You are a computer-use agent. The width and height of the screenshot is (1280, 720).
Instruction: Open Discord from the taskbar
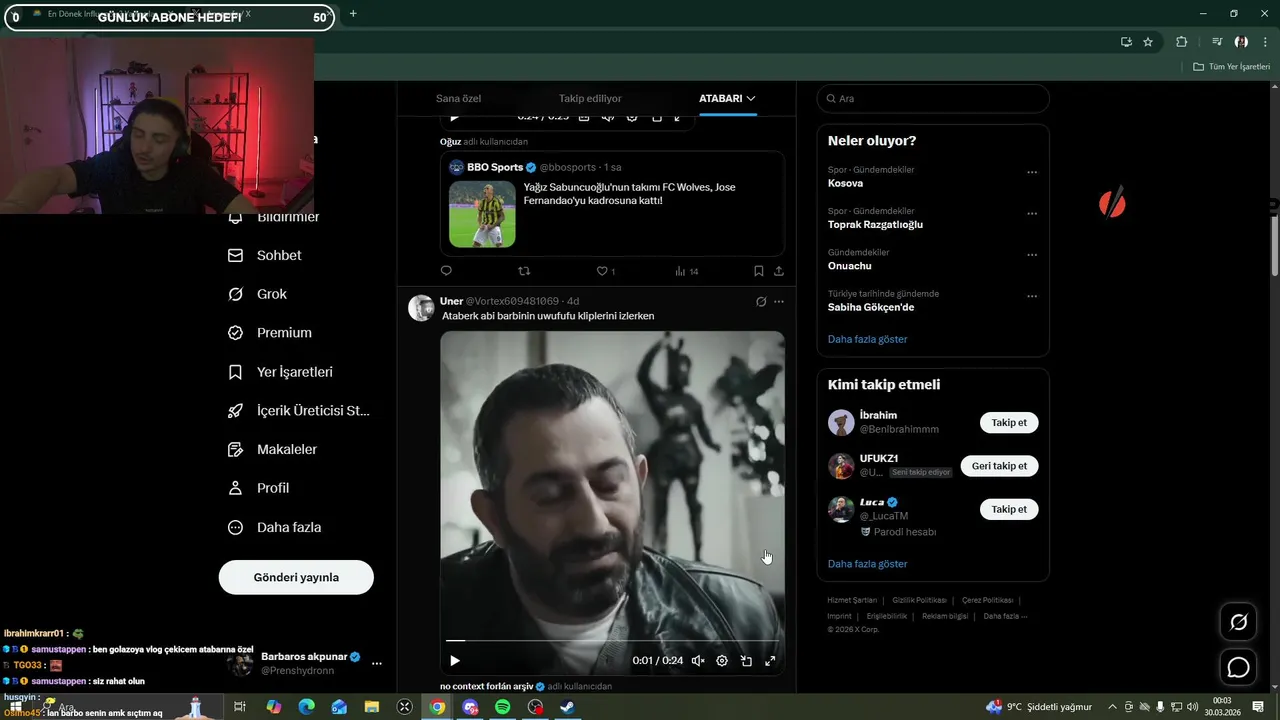pyautogui.click(x=470, y=707)
